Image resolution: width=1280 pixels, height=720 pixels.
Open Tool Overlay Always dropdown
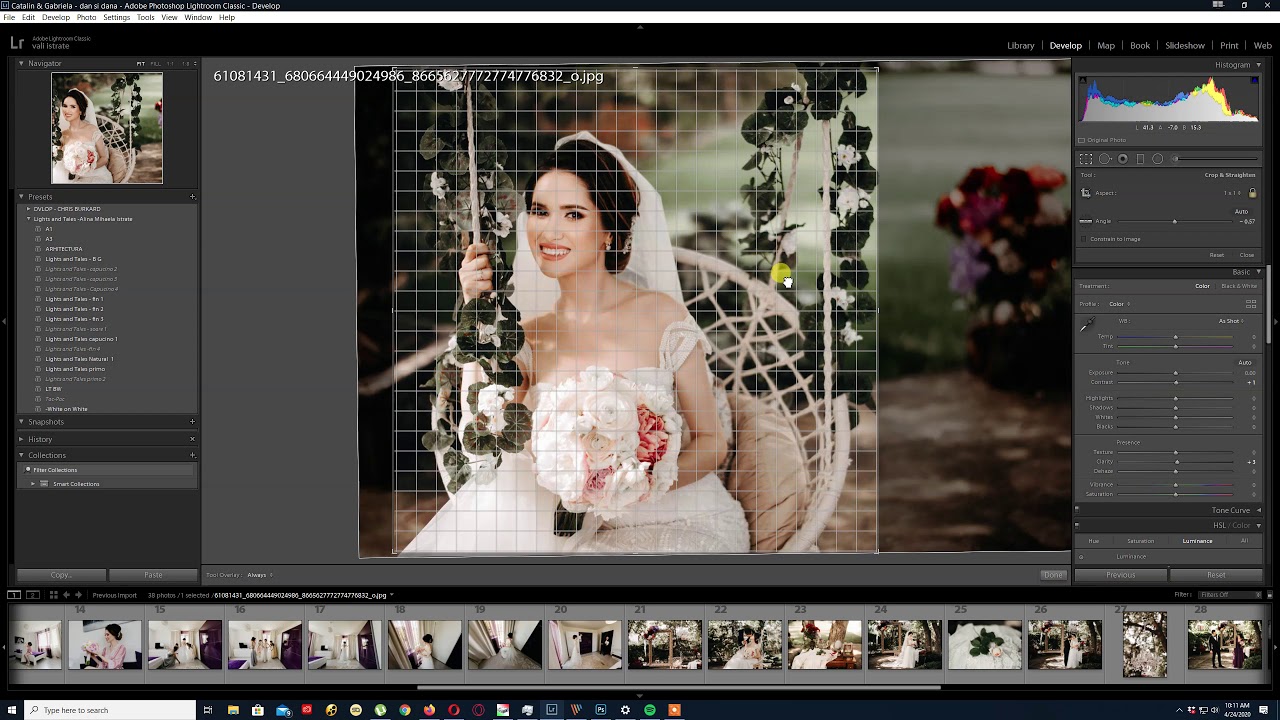[260, 575]
